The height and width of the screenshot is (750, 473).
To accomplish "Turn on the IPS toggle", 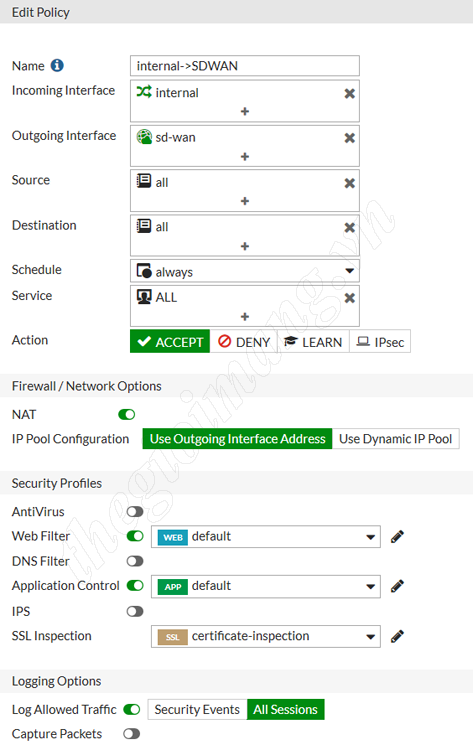I will click(x=135, y=611).
